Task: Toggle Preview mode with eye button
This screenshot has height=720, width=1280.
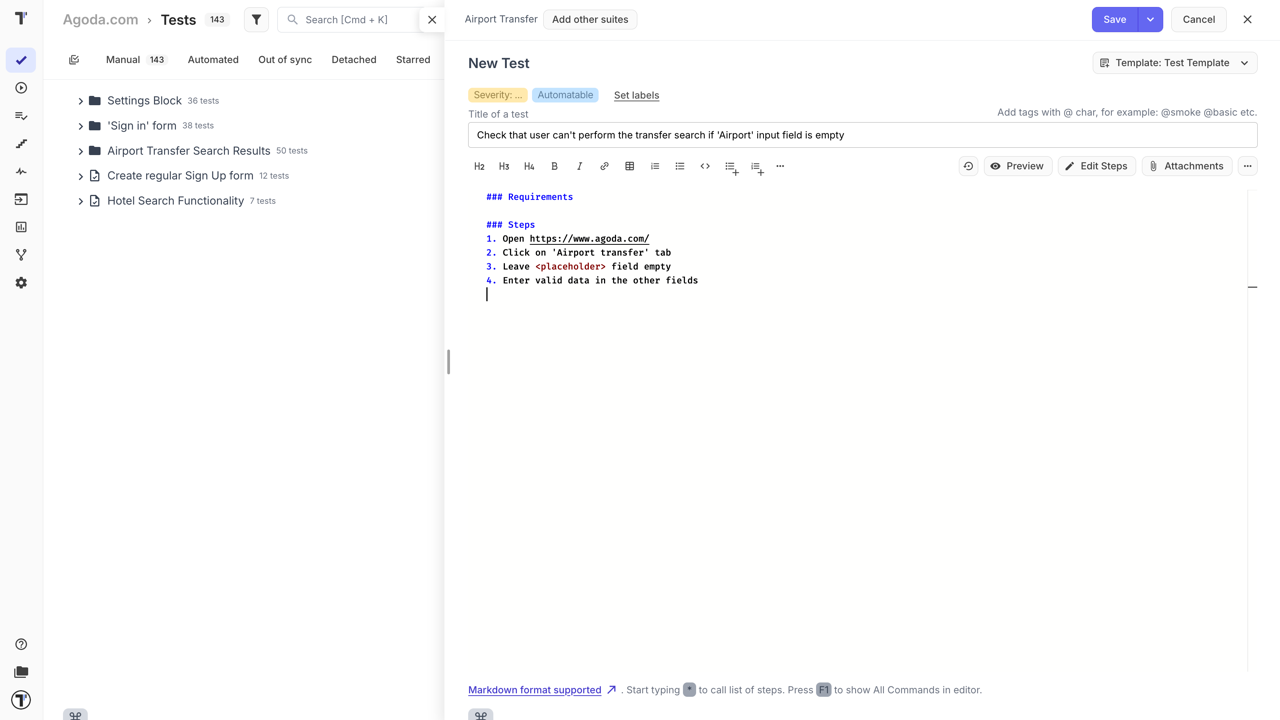Action: click(1017, 166)
